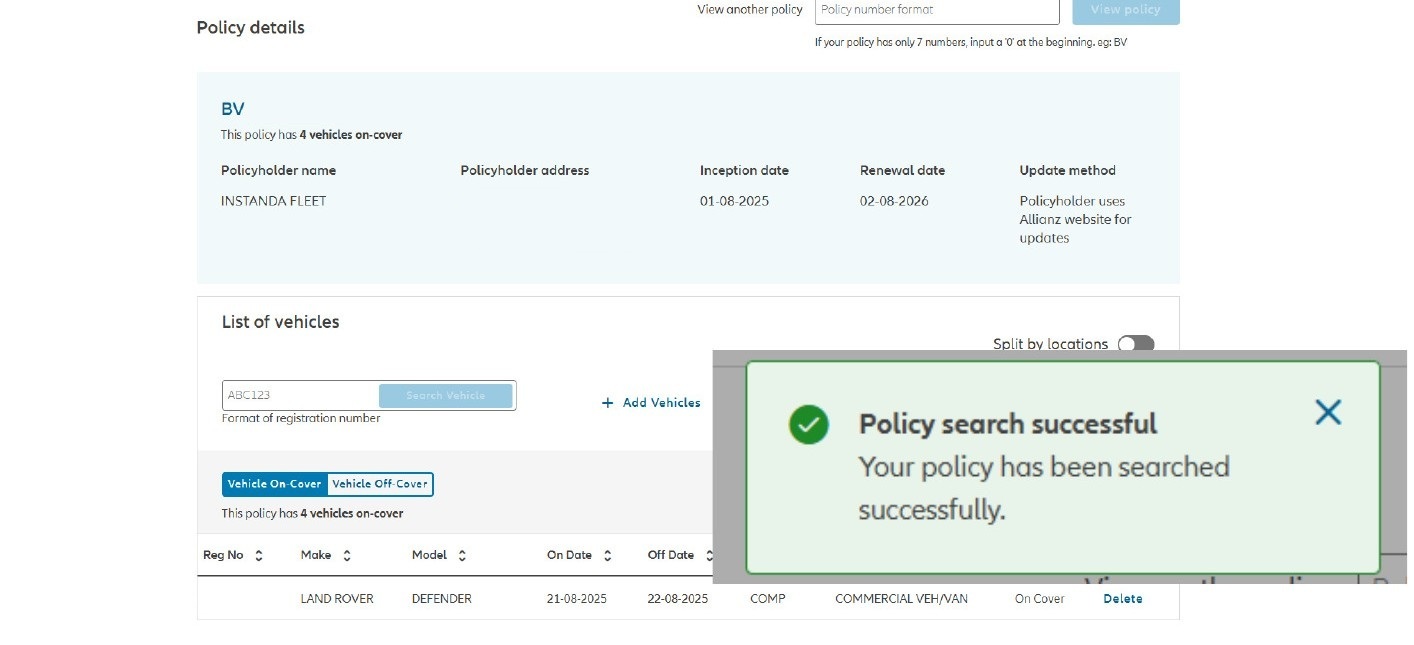This screenshot has width=1414, height=645.
Task: Select the Vehicle On-Cover tab
Action: [x=275, y=484]
